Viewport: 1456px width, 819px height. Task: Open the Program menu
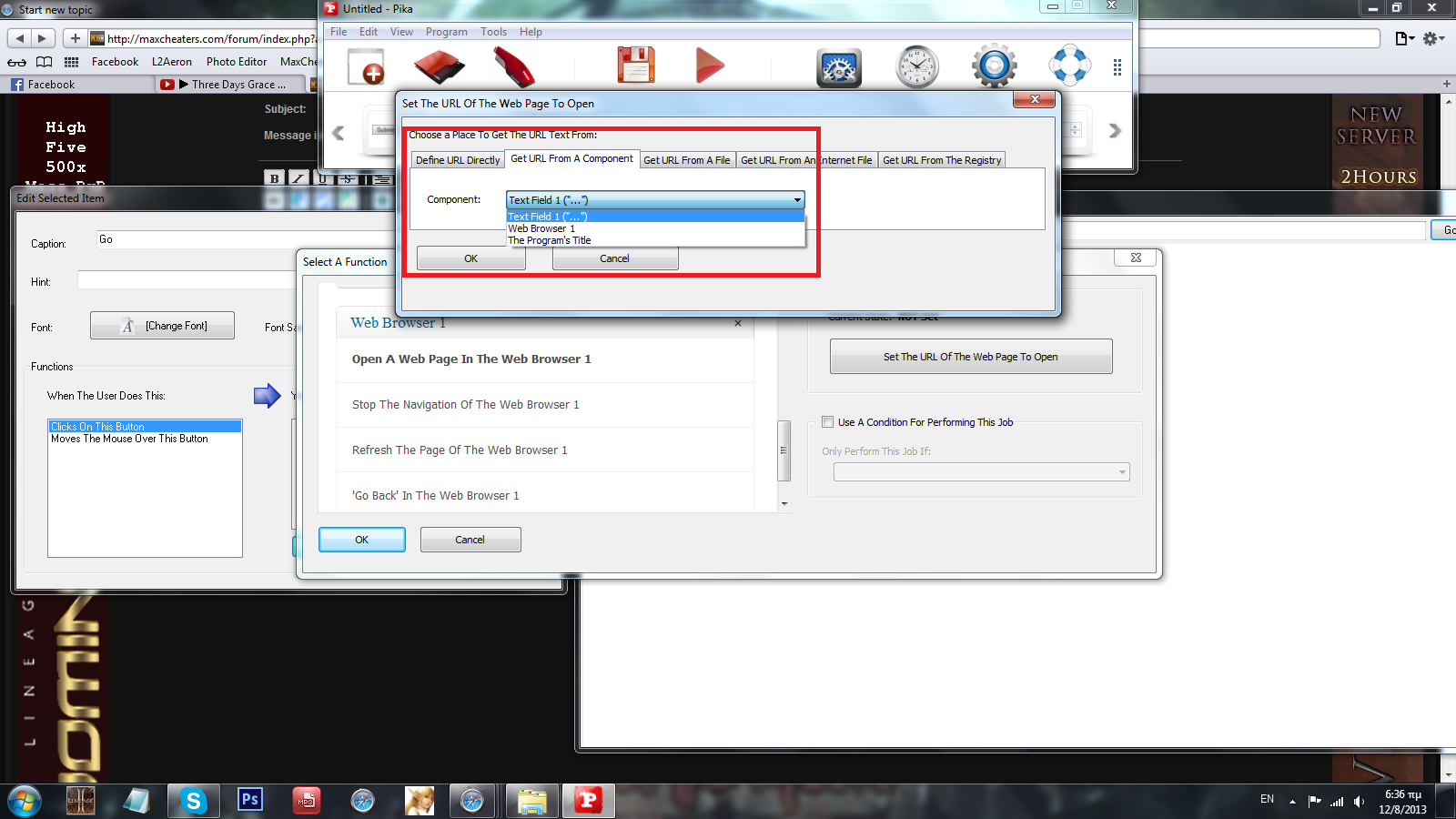(x=446, y=32)
